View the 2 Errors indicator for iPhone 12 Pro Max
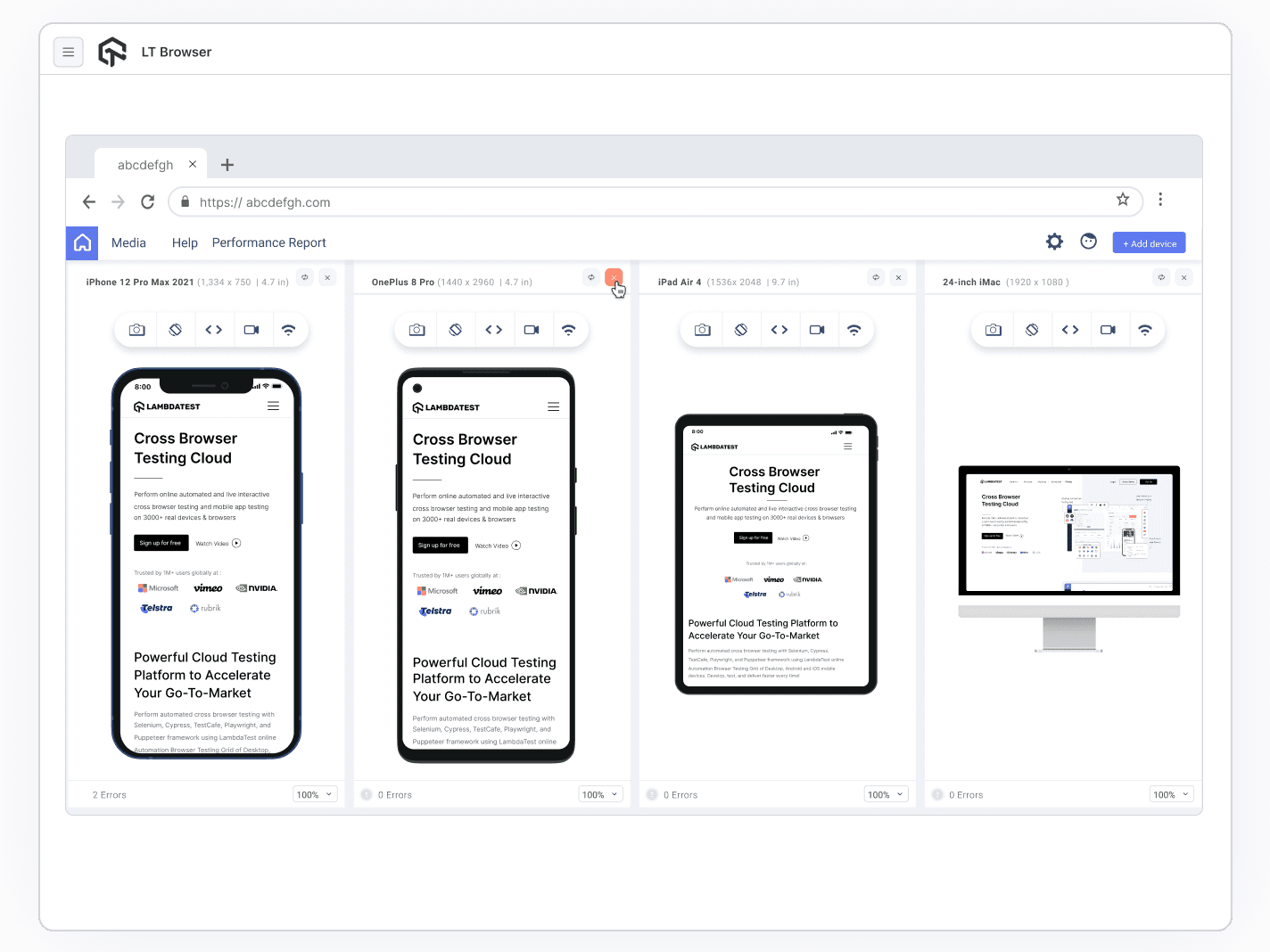This screenshot has width=1270, height=952. click(109, 793)
